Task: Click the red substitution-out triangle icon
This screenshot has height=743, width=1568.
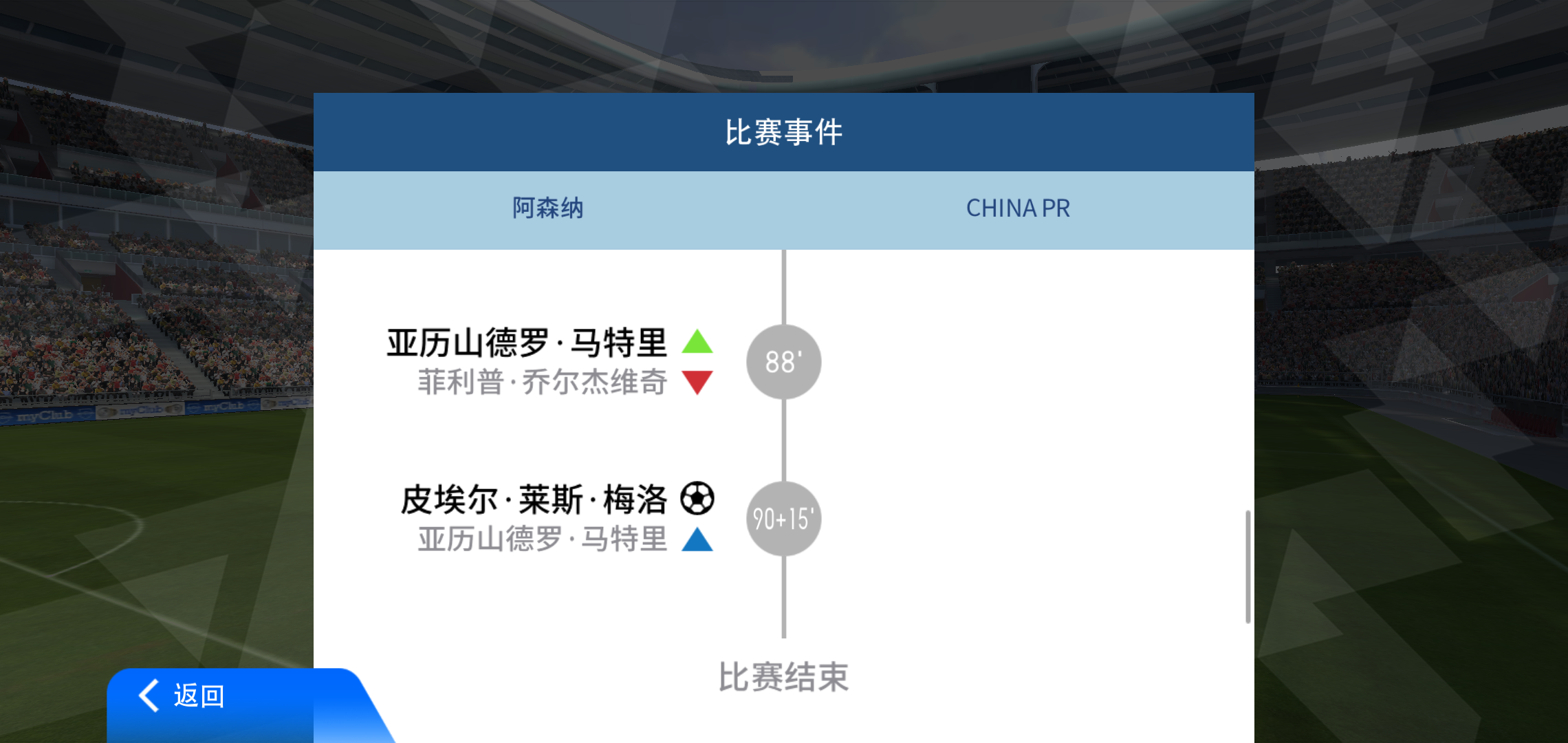Action: pos(697,383)
